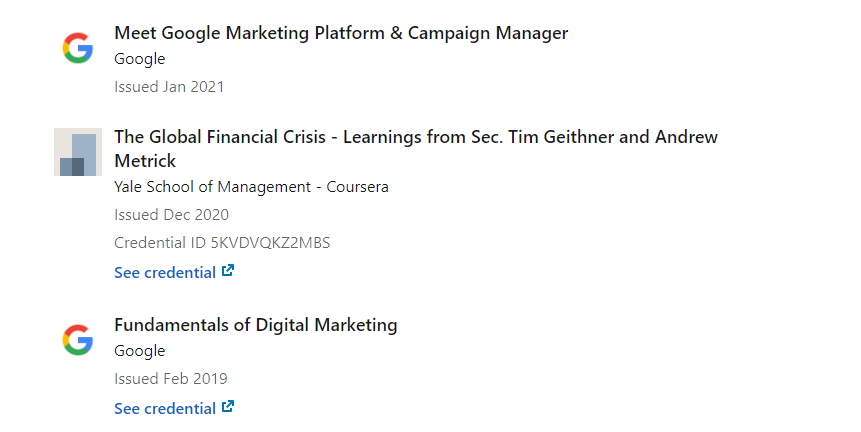Click Meet Google Marketing Platform & Campaign Manager title
Image resolution: width=861 pixels, height=432 pixels.
coord(341,33)
